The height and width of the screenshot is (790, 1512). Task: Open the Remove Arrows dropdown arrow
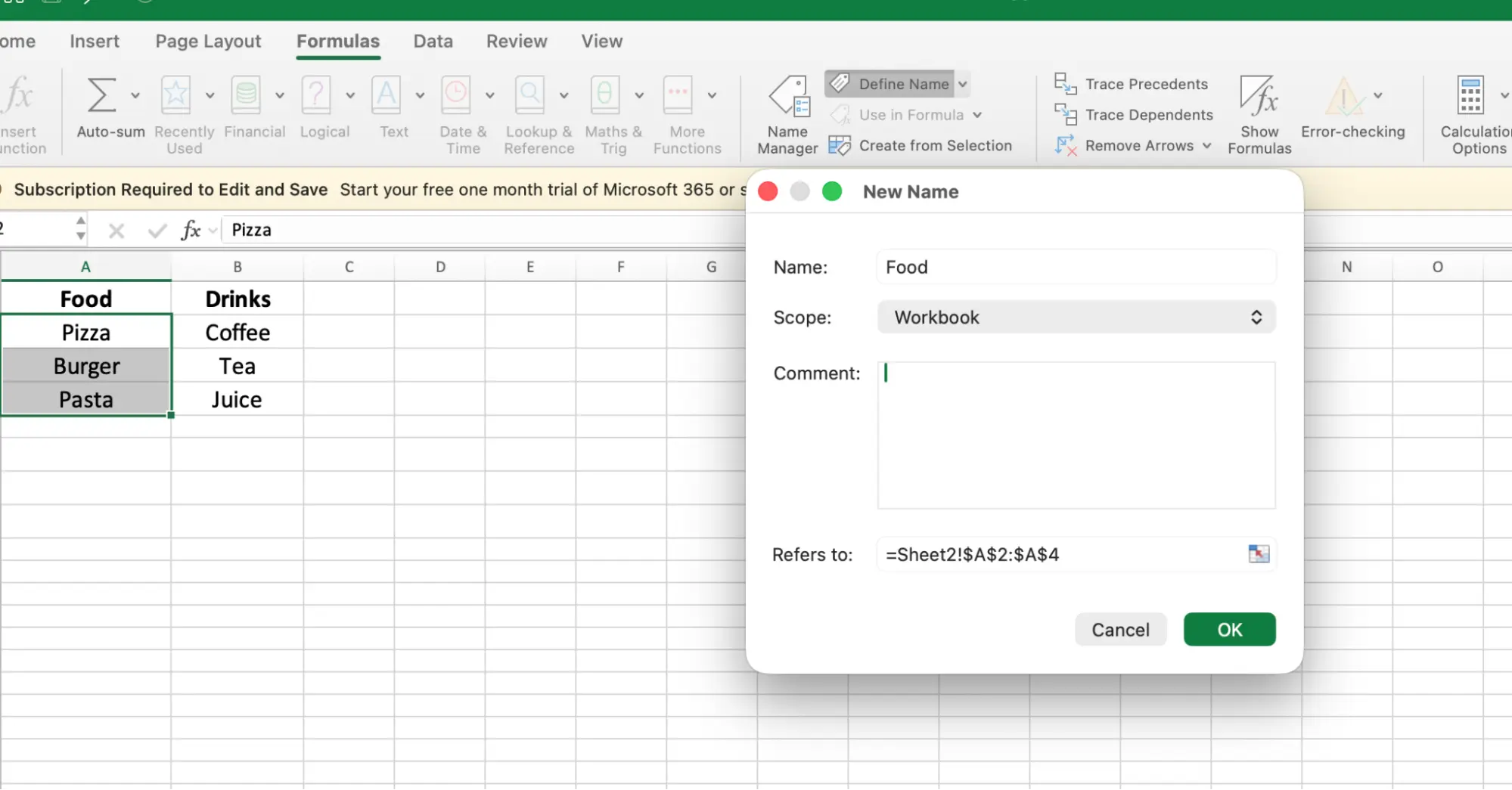coord(1206,146)
